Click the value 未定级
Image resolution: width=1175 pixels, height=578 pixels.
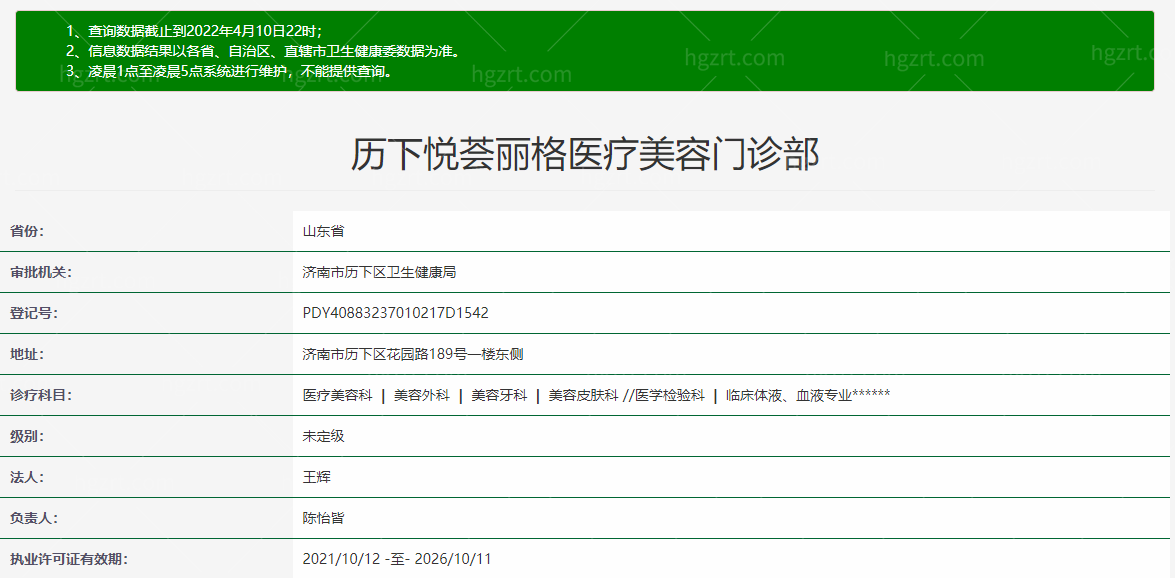324,436
